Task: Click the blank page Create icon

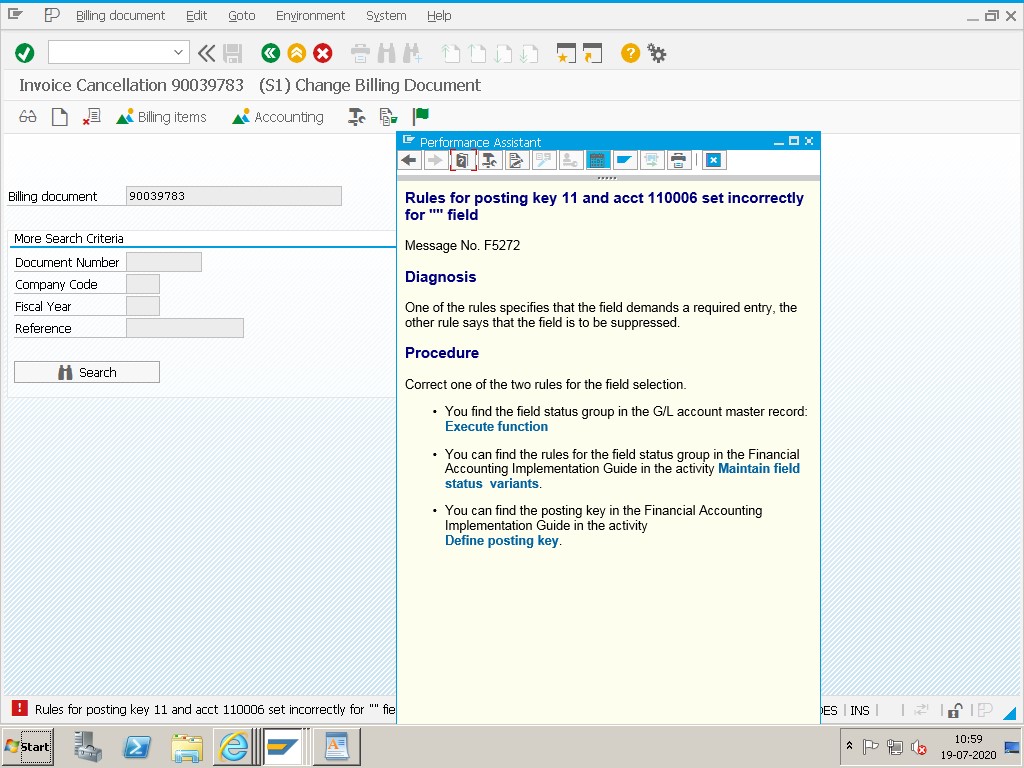Action: point(59,117)
